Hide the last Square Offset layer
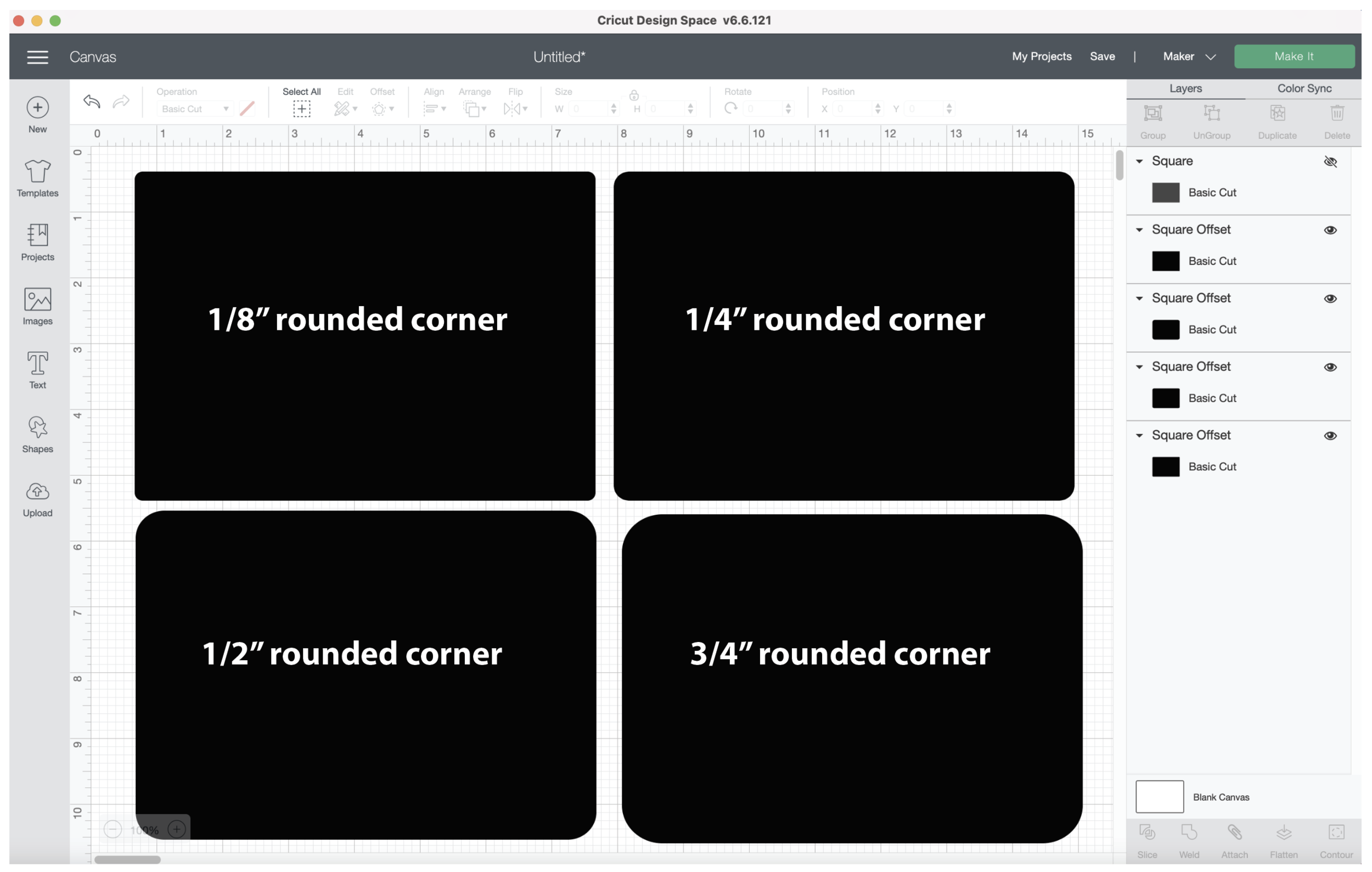The width and height of the screenshot is (1372, 872). click(x=1330, y=436)
